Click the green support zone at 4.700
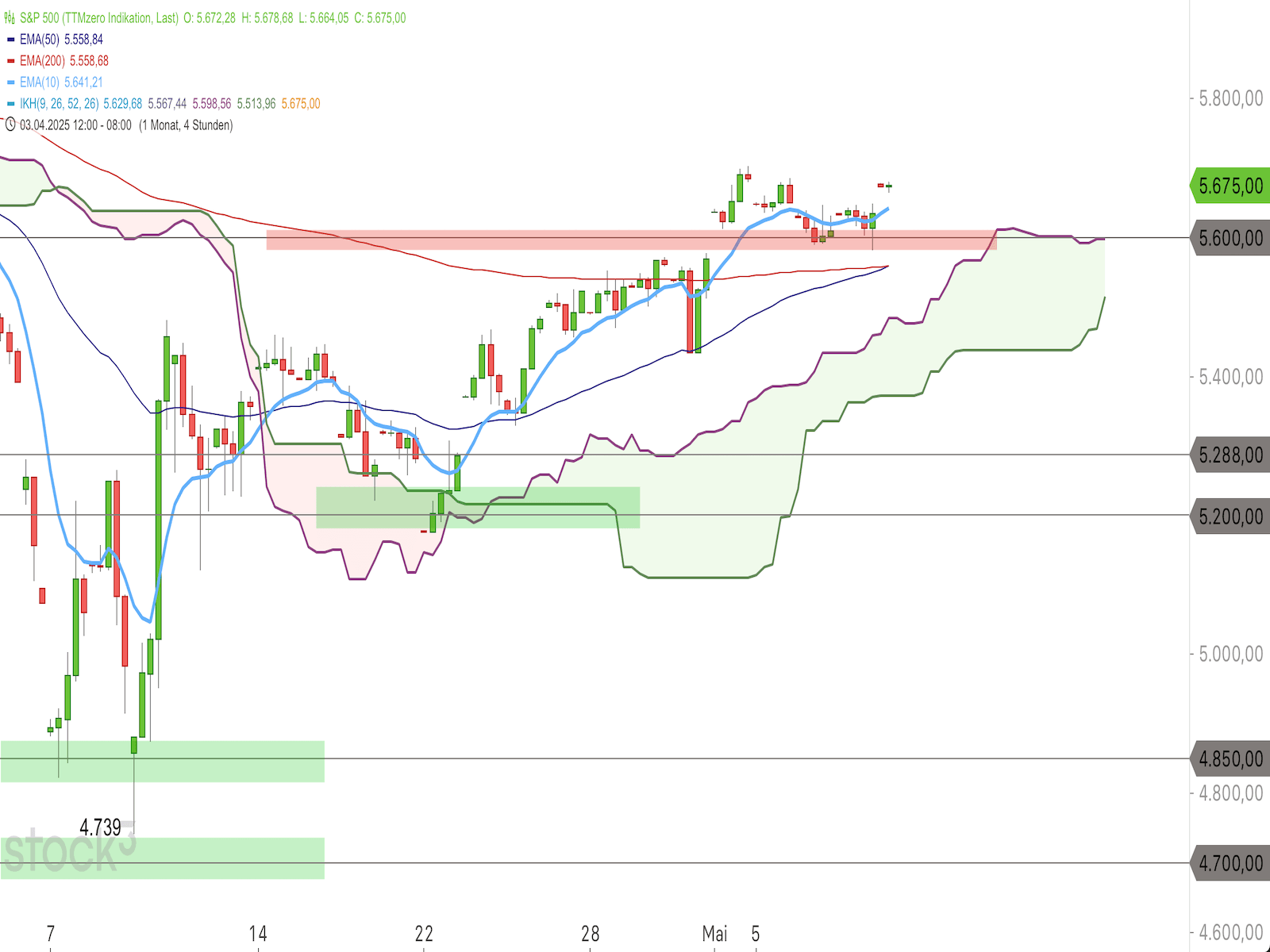 [163, 858]
